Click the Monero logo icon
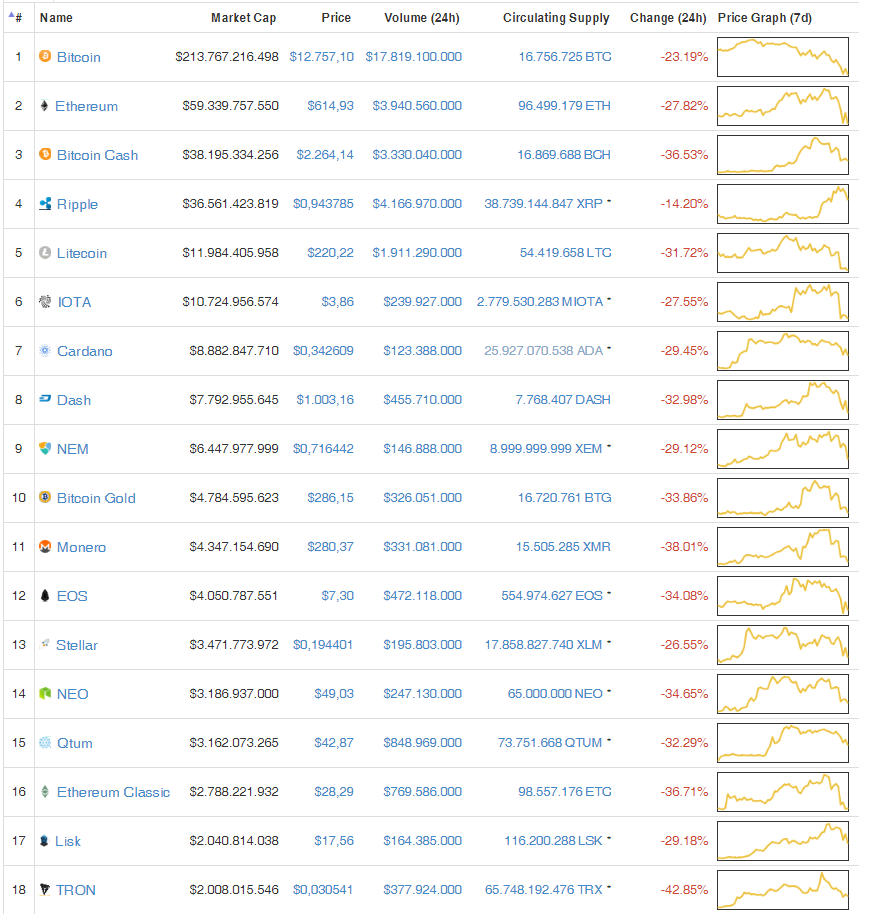The width and height of the screenshot is (870, 914). [44, 547]
